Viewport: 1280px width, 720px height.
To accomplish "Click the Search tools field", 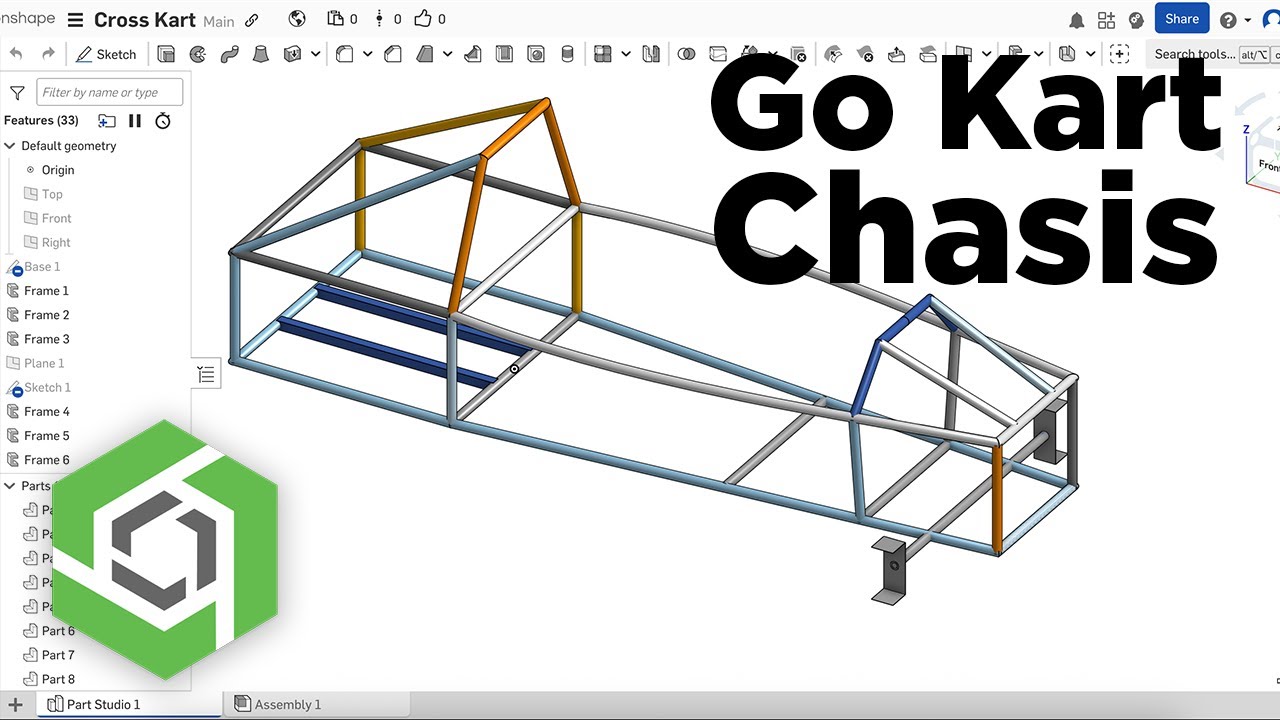I will click(x=1212, y=54).
